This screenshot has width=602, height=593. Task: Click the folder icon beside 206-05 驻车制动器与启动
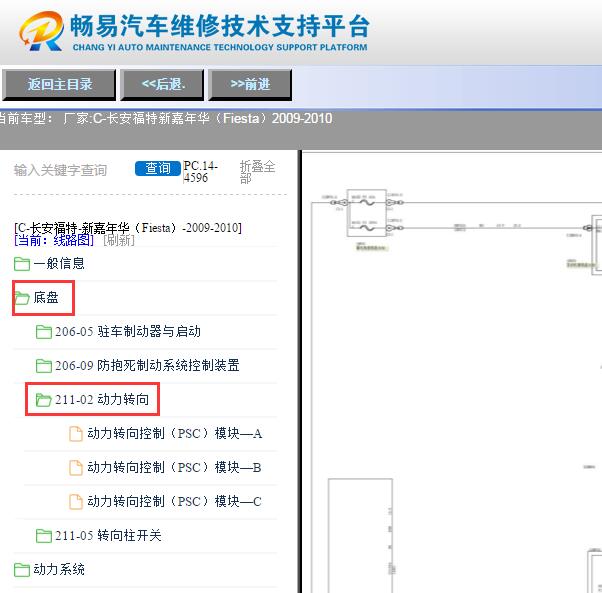(x=43, y=332)
